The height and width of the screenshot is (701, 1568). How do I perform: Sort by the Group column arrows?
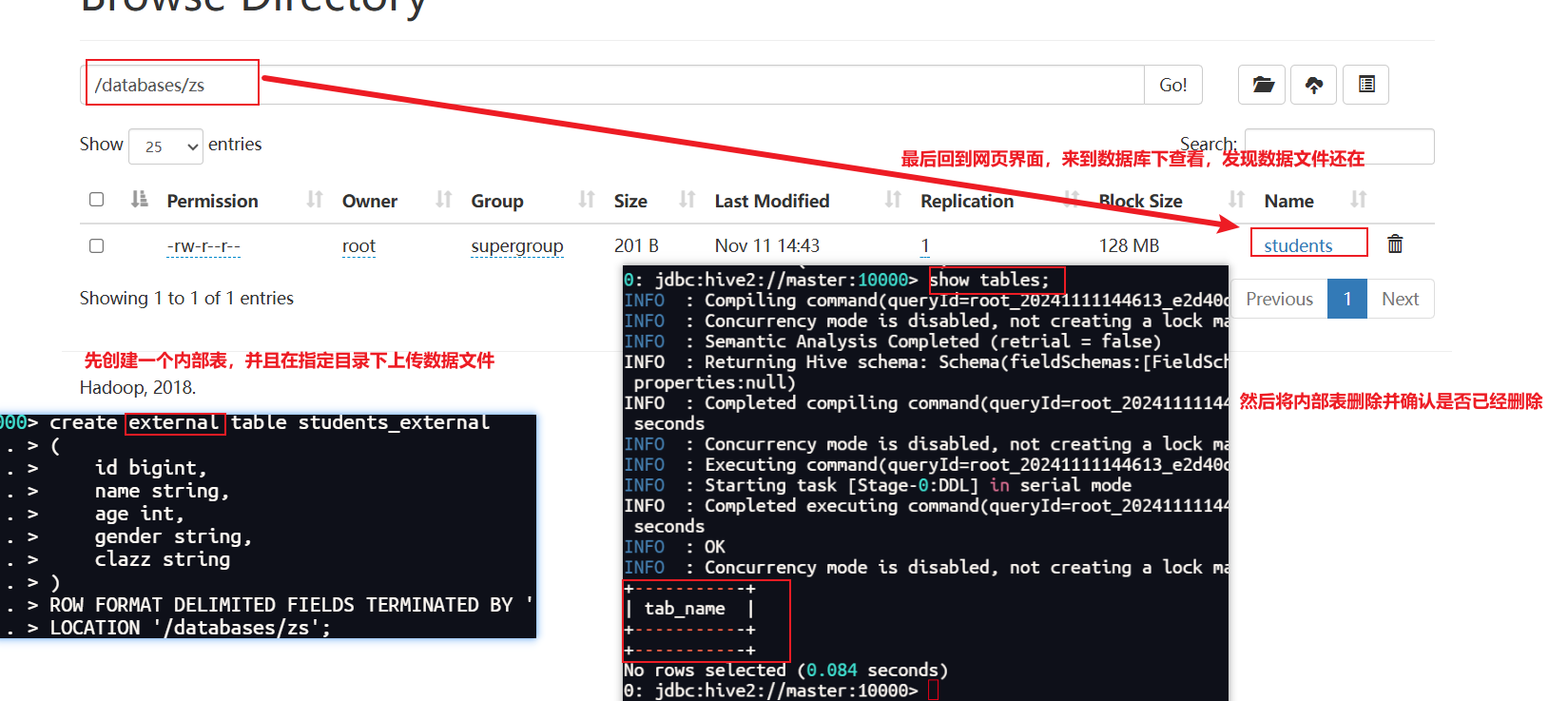coord(587,200)
